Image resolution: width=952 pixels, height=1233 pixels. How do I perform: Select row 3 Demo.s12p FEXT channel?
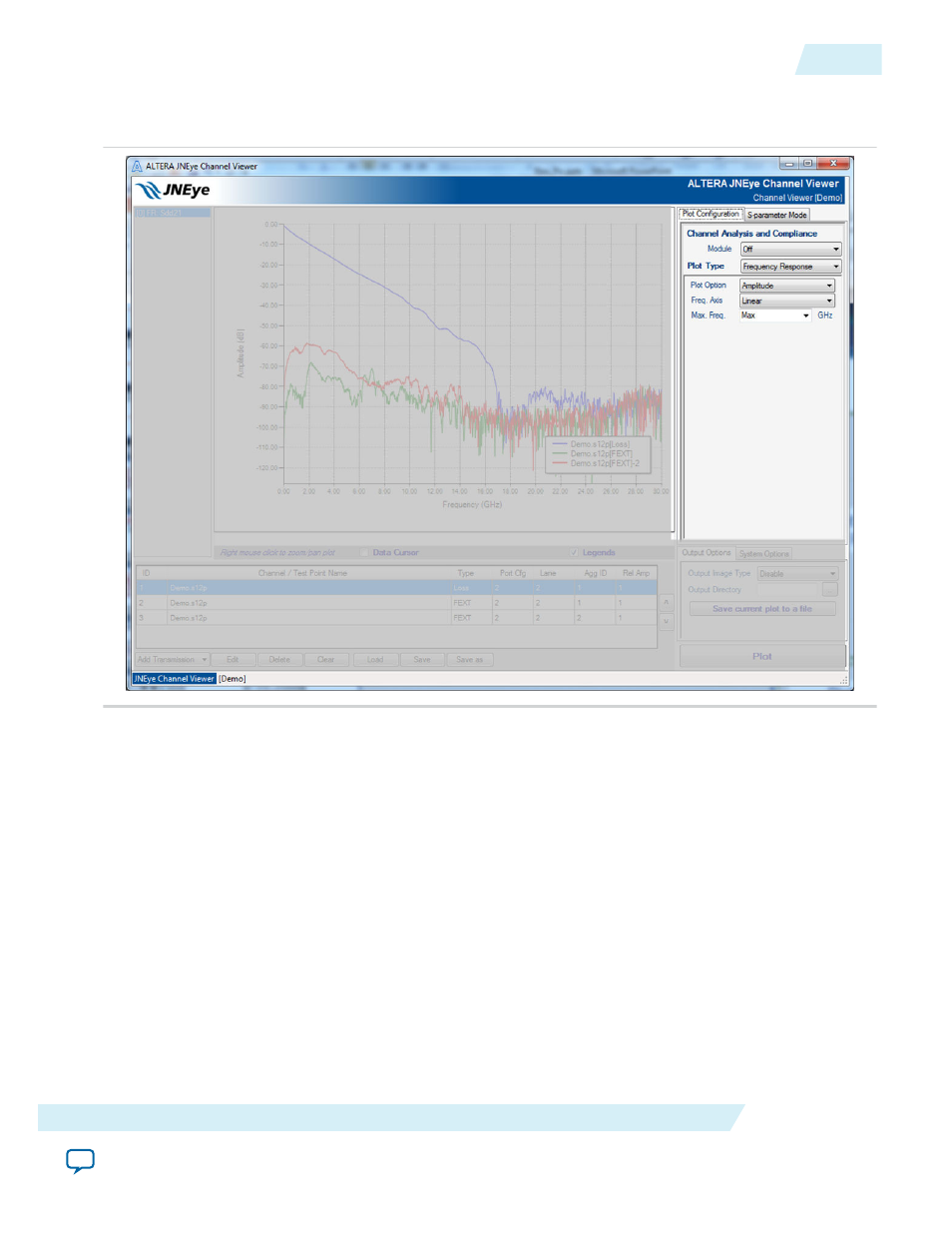pyautogui.click(x=396, y=618)
